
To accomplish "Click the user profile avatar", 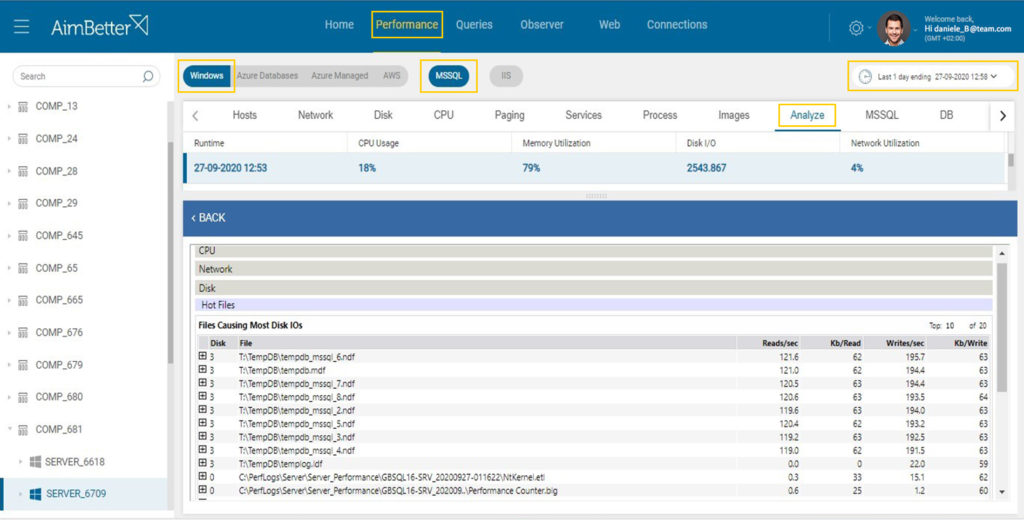I will (x=893, y=28).
